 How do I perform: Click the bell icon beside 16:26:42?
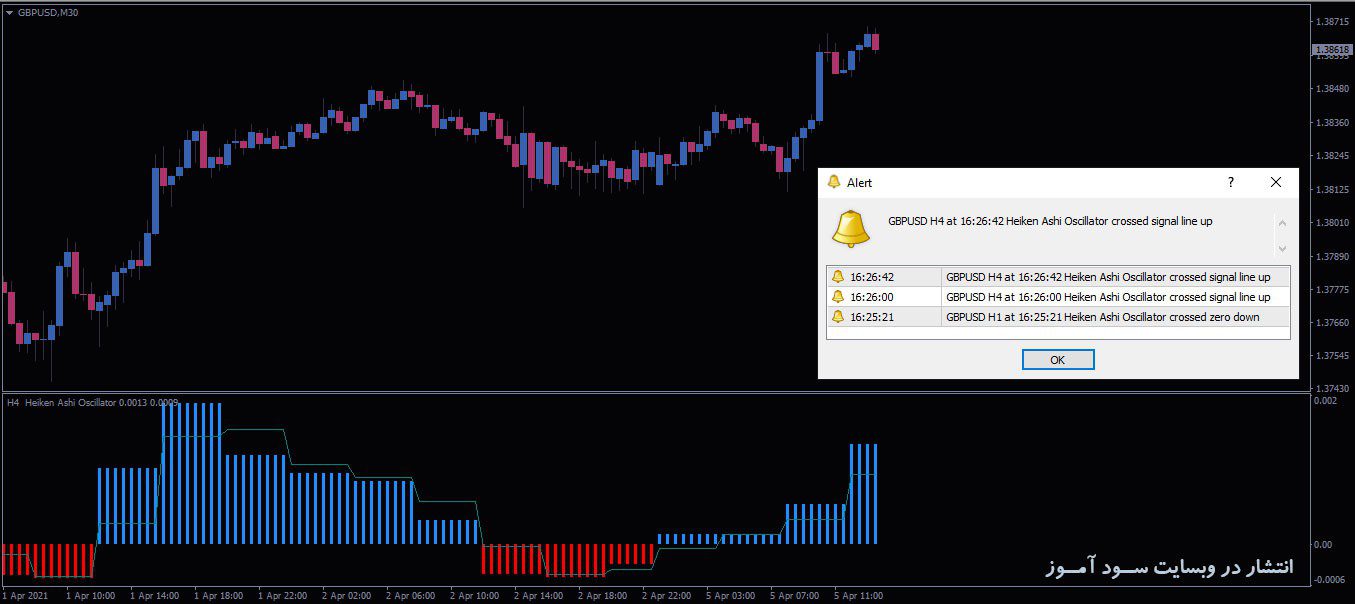(x=838, y=277)
